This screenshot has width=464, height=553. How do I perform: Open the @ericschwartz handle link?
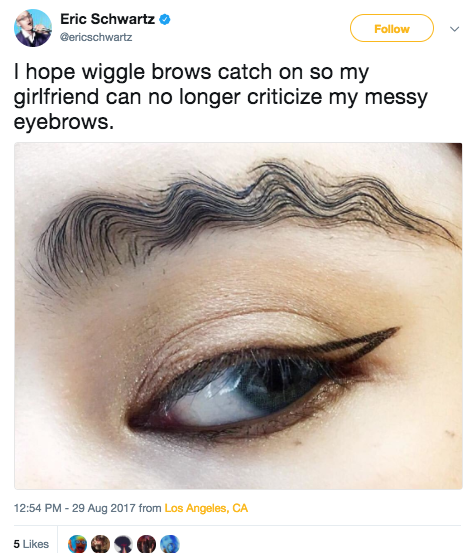click(x=96, y=37)
